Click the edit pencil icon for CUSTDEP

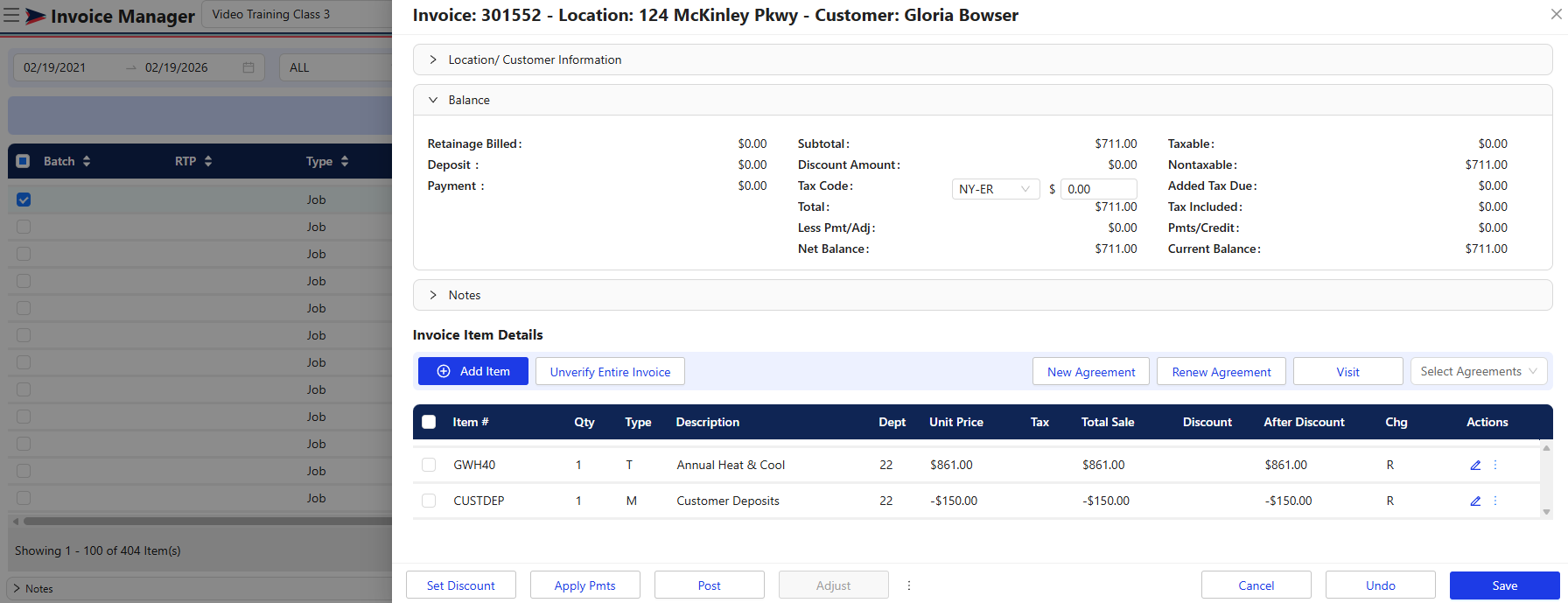pos(1475,501)
